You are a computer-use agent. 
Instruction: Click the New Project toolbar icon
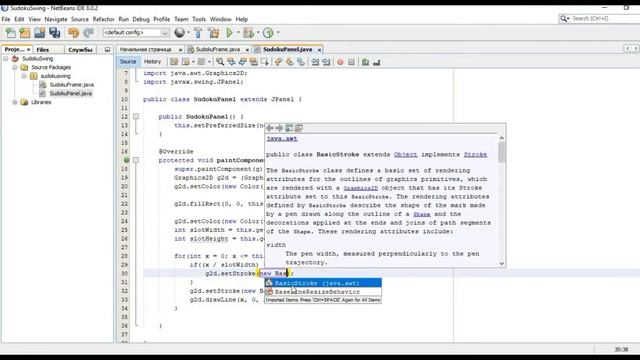coord(25,33)
